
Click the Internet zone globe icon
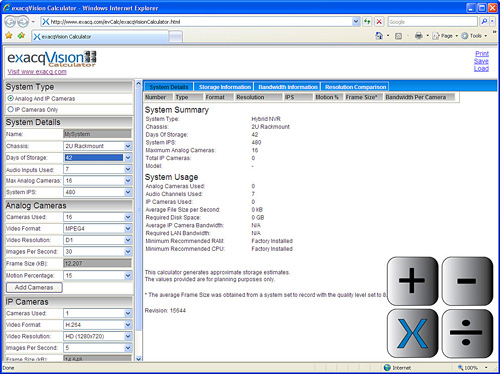tap(387, 367)
